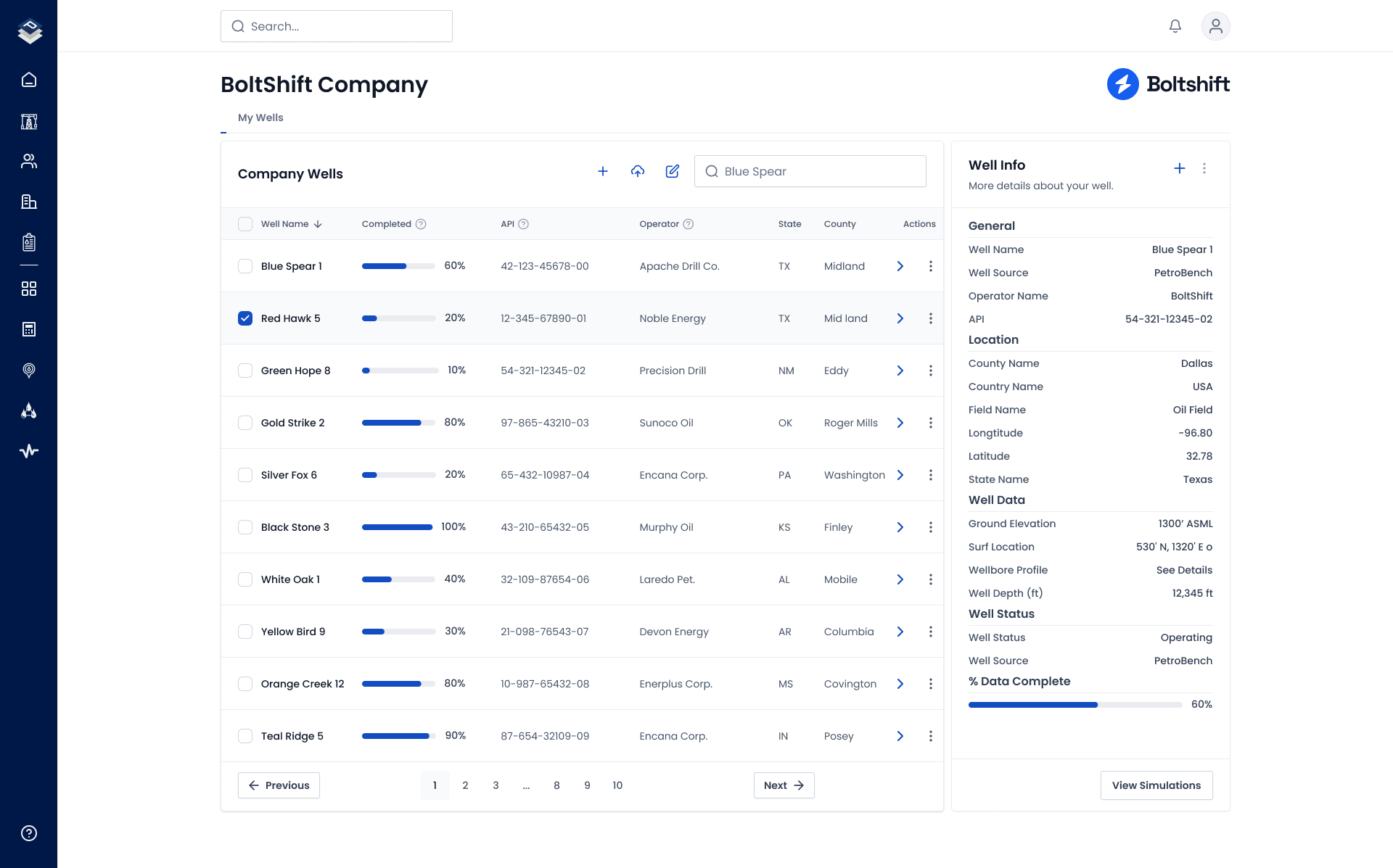Switch to the My Wells tab
1393x868 pixels.
pos(260,117)
